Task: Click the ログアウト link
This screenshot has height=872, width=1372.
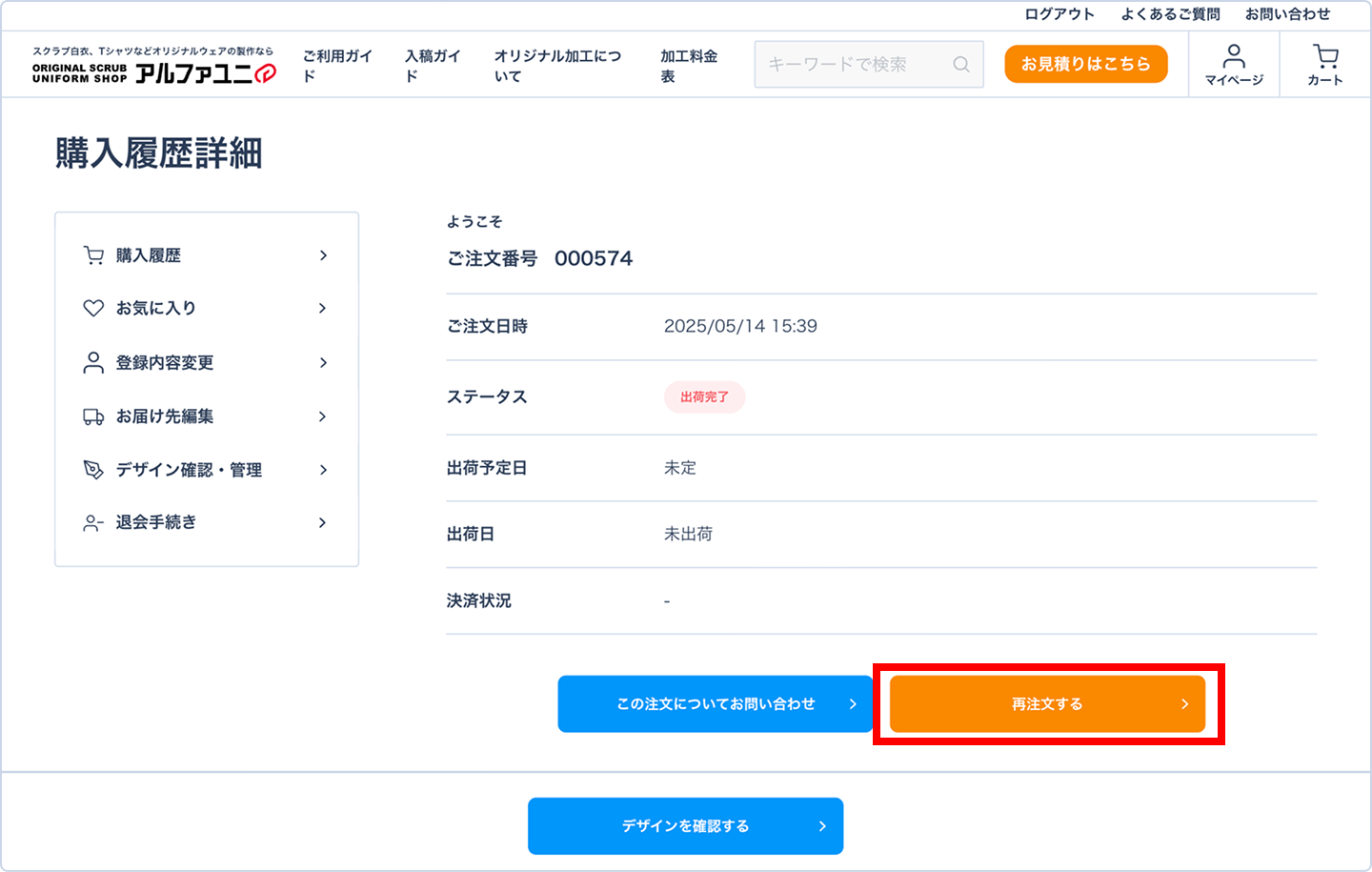Action: point(1059,14)
